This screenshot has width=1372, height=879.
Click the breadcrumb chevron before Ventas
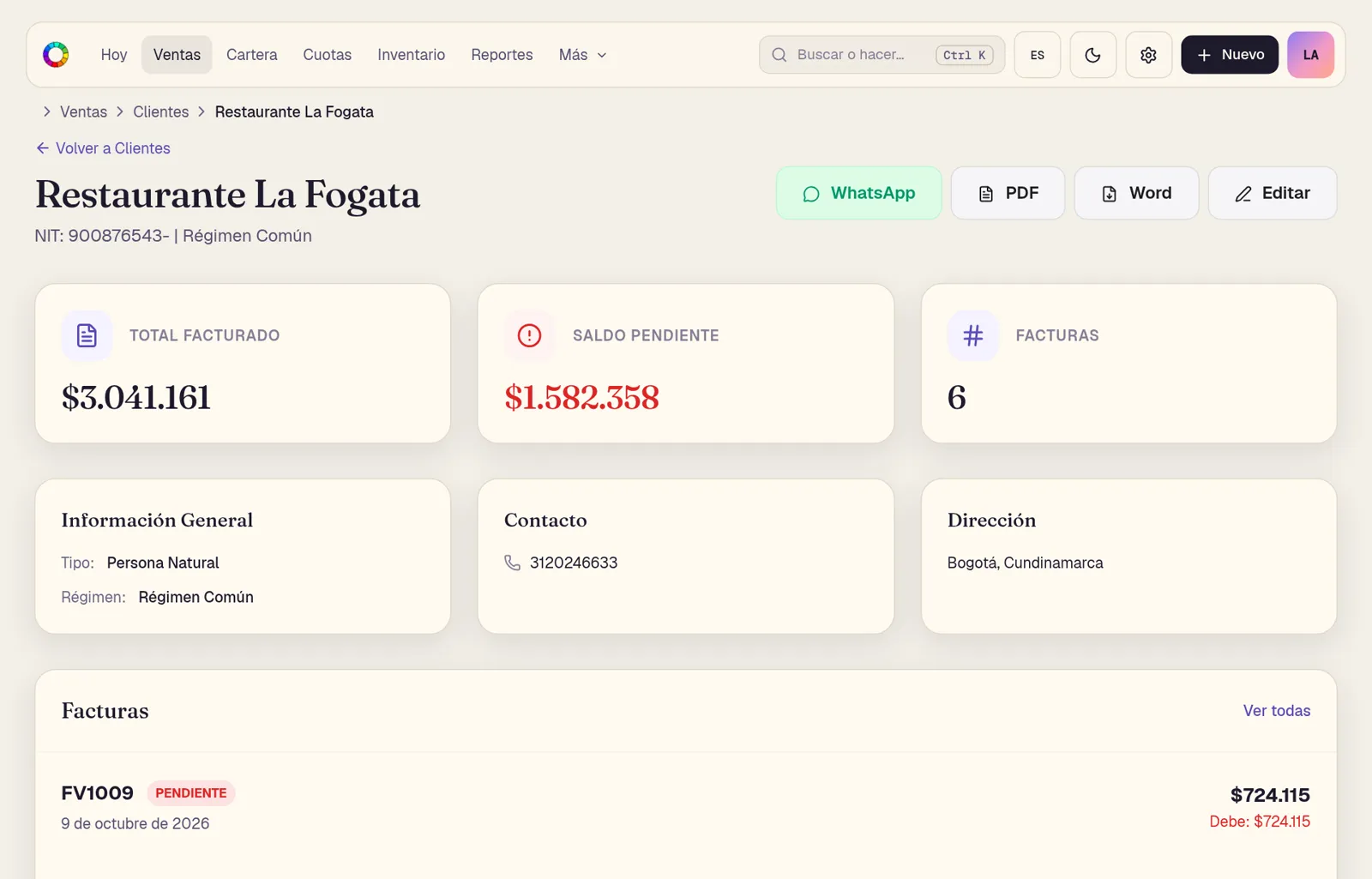click(46, 111)
